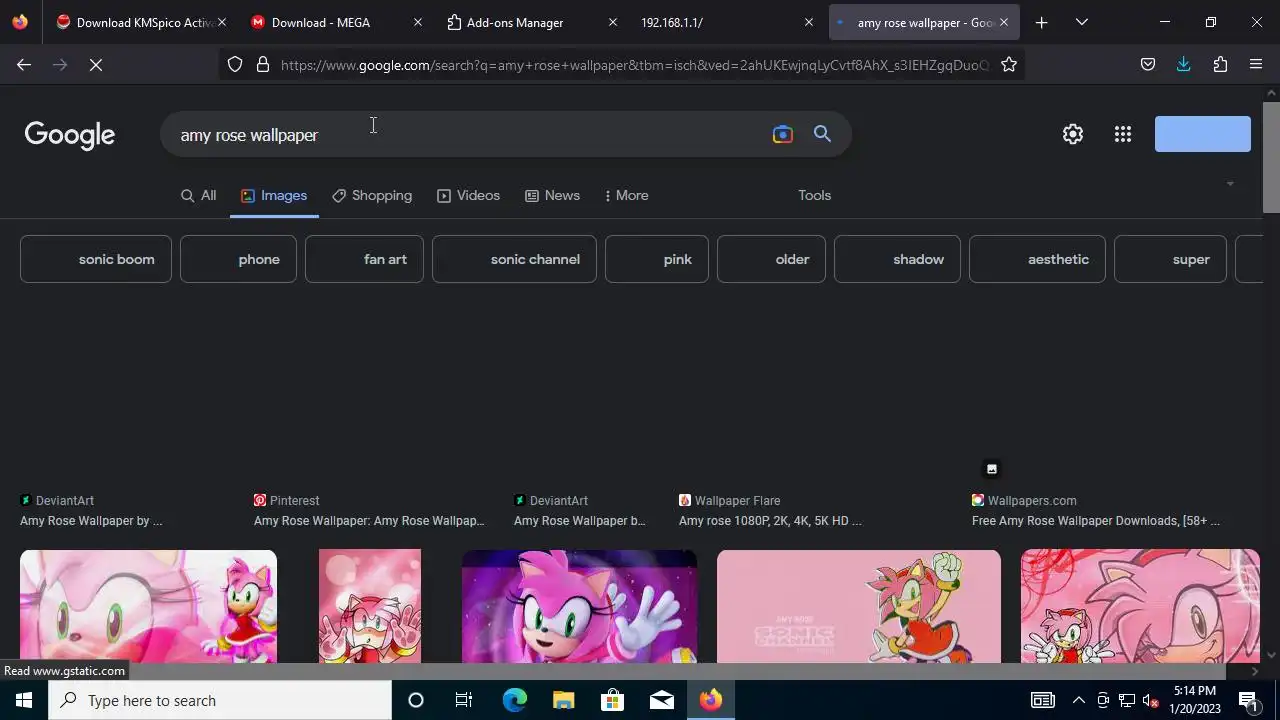Screen dimensions: 1280x720
Task: Launch Microsoft Edge from taskbar
Action: (514, 700)
